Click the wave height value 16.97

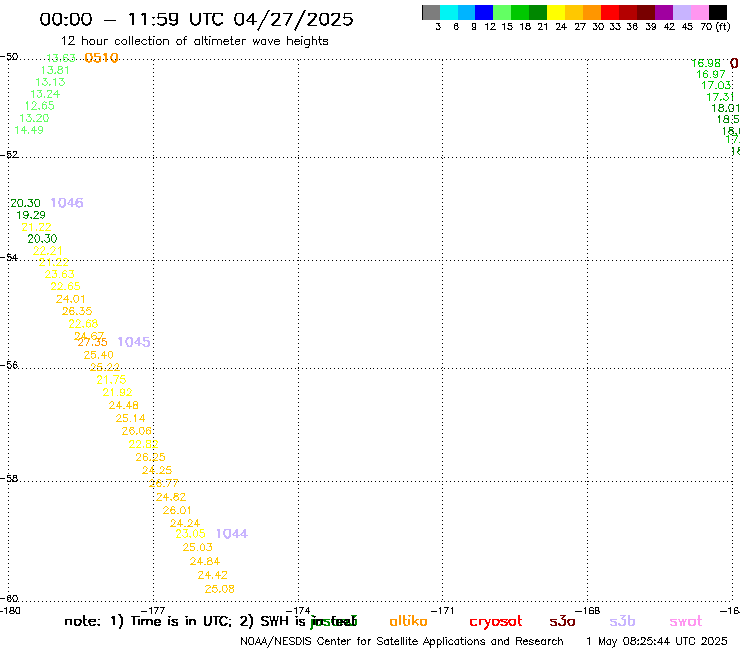coord(711,74)
